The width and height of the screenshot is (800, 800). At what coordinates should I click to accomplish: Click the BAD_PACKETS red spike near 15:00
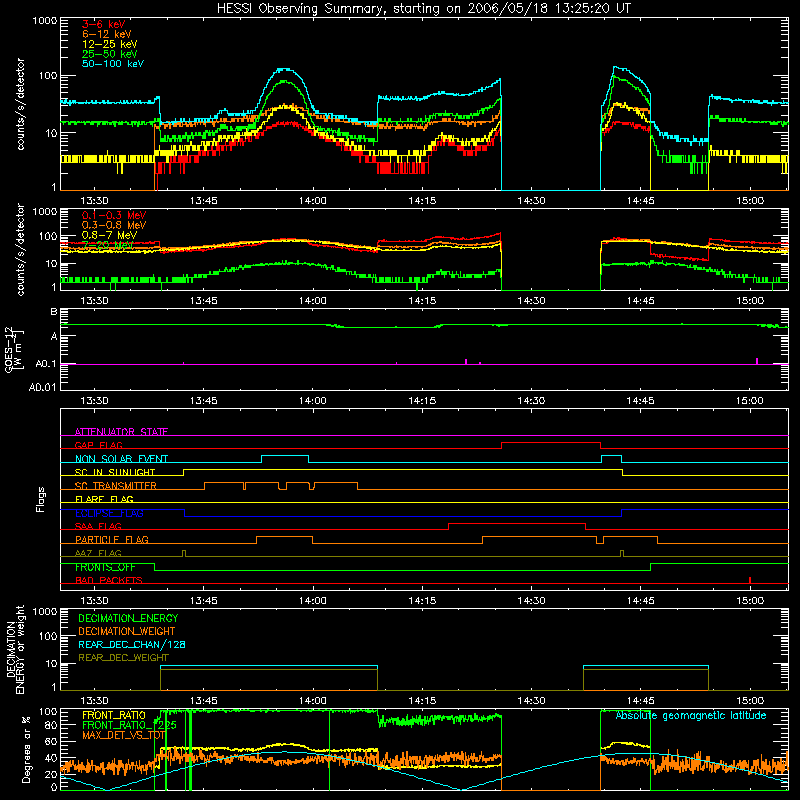(x=749, y=580)
